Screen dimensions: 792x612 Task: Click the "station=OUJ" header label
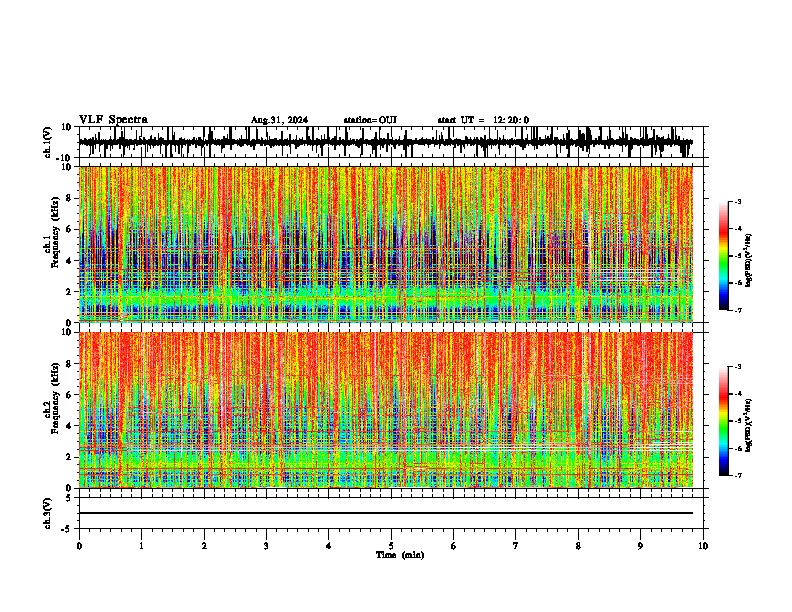pyautogui.click(x=370, y=120)
